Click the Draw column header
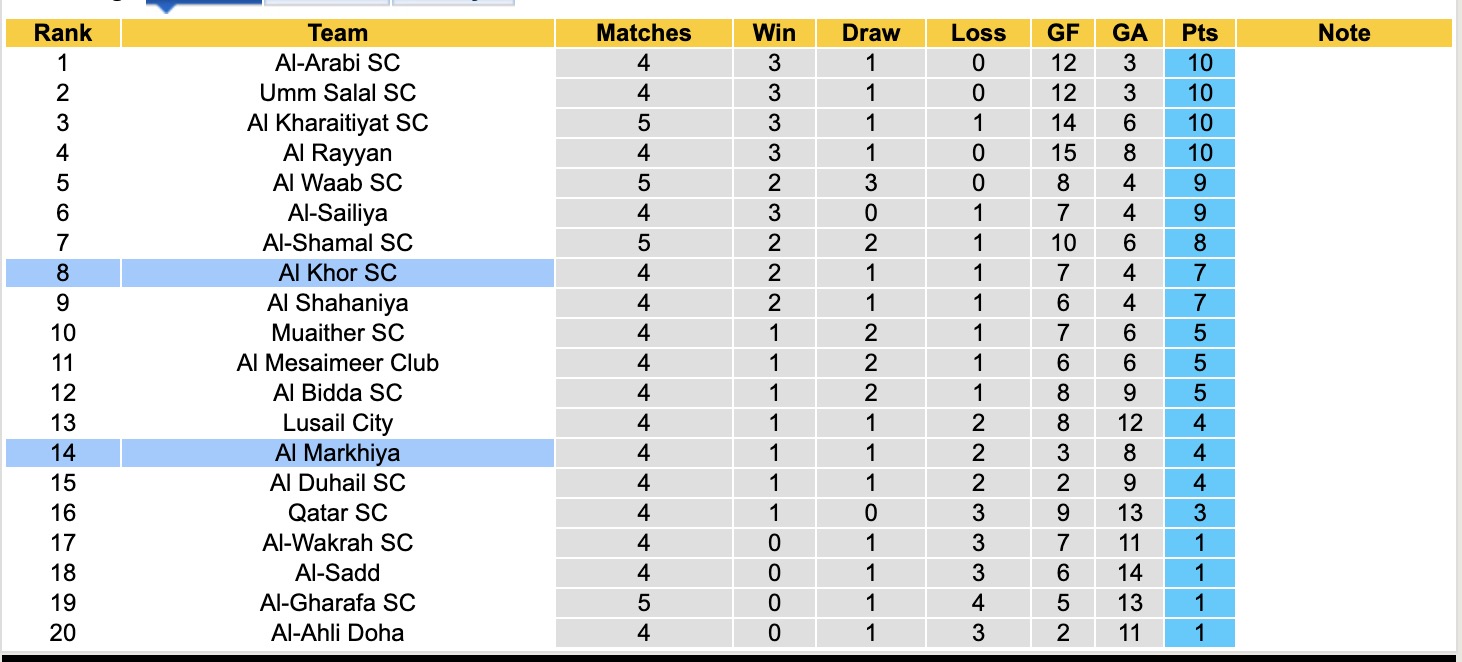This screenshot has width=1462, height=662. point(870,33)
